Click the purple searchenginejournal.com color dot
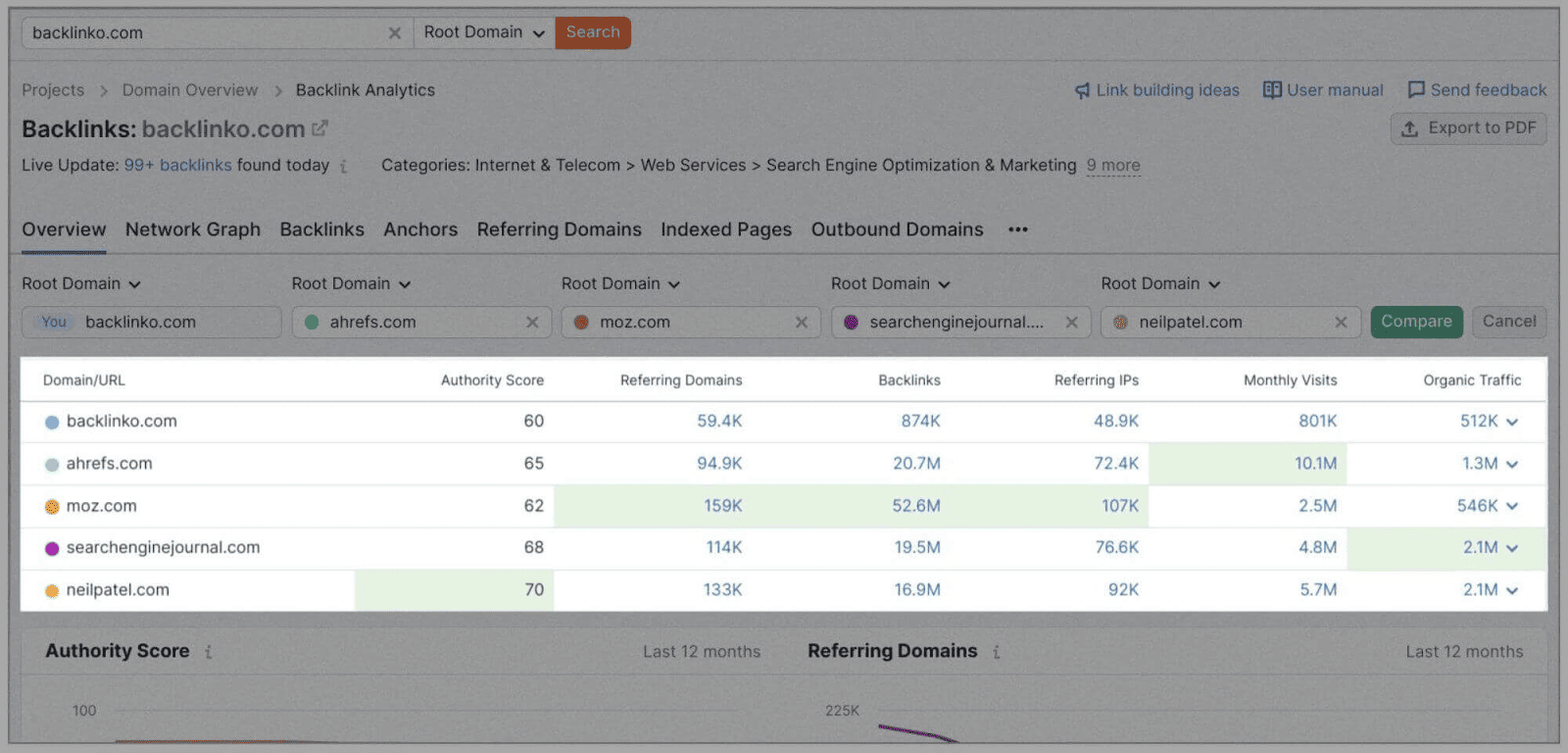 (x=52, y=549)
